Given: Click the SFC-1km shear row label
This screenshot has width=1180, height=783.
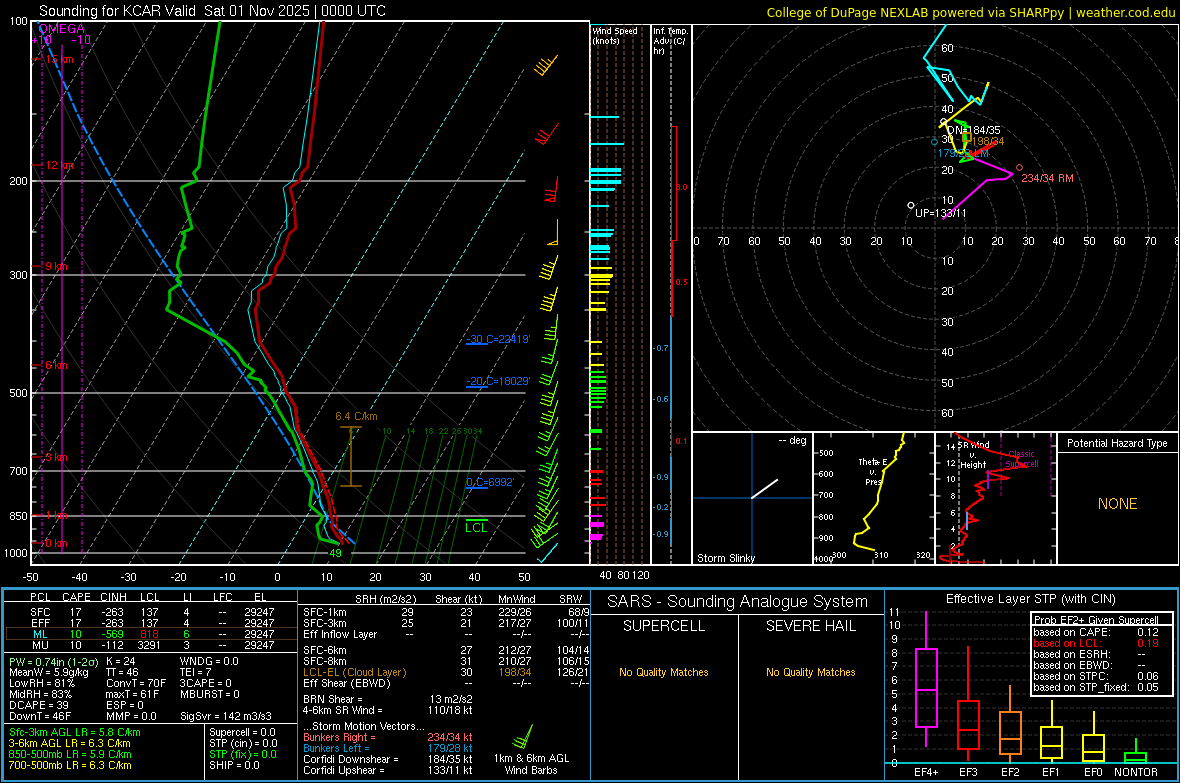Looking at the screenshot, I should coord(325,612).
